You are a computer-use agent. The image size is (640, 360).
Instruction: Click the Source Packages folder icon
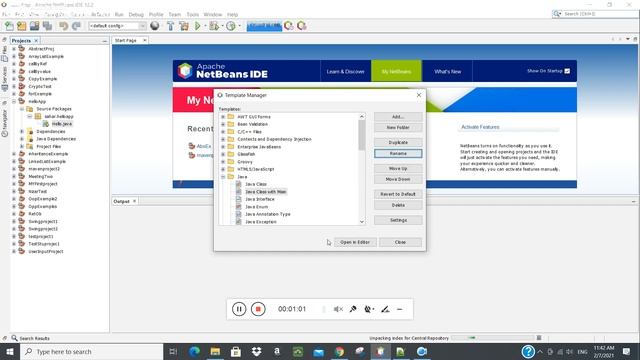(30, 109)
